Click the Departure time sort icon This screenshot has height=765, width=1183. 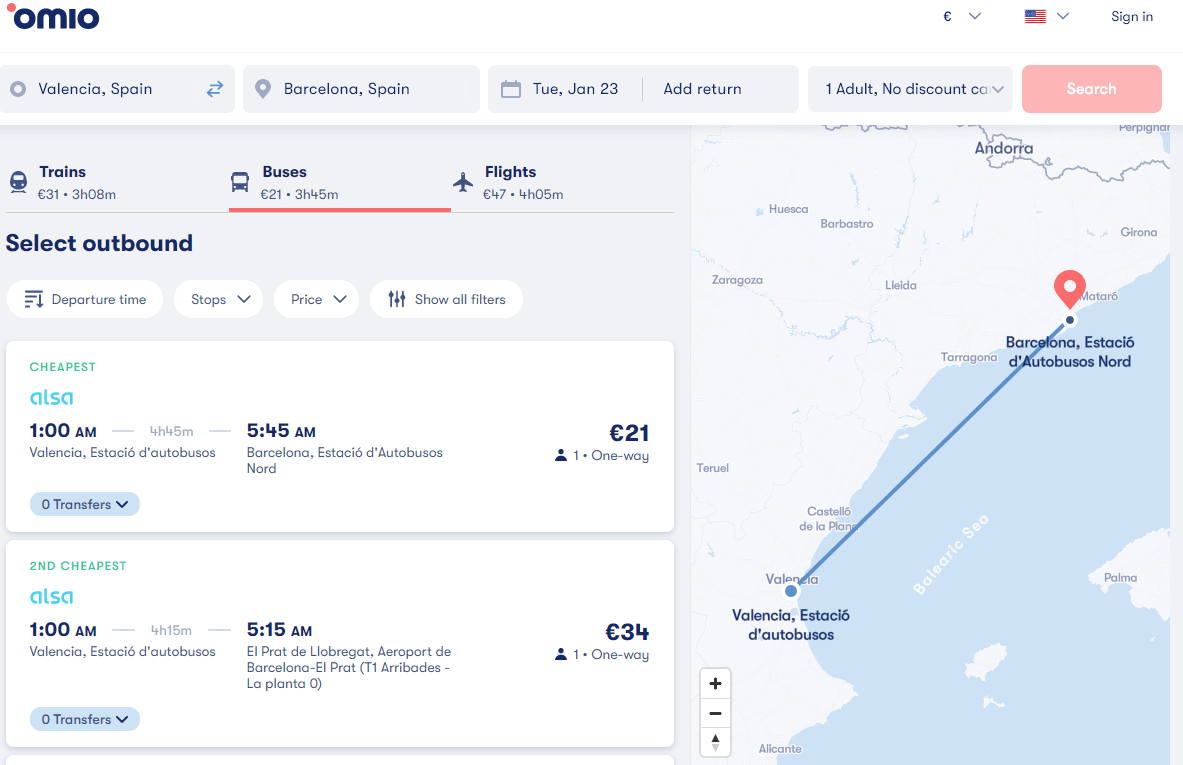coord(33,298)
